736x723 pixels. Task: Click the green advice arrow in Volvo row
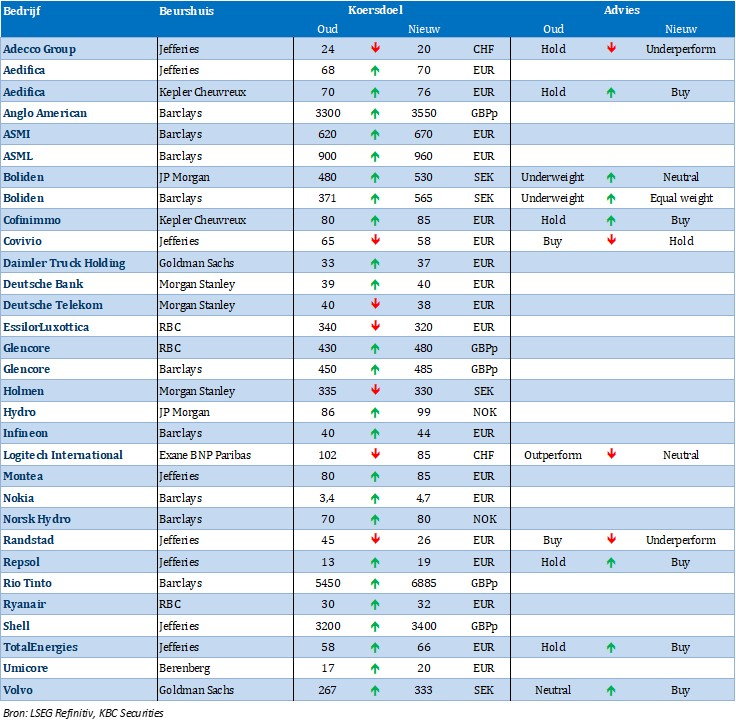(x=611, y=690)
